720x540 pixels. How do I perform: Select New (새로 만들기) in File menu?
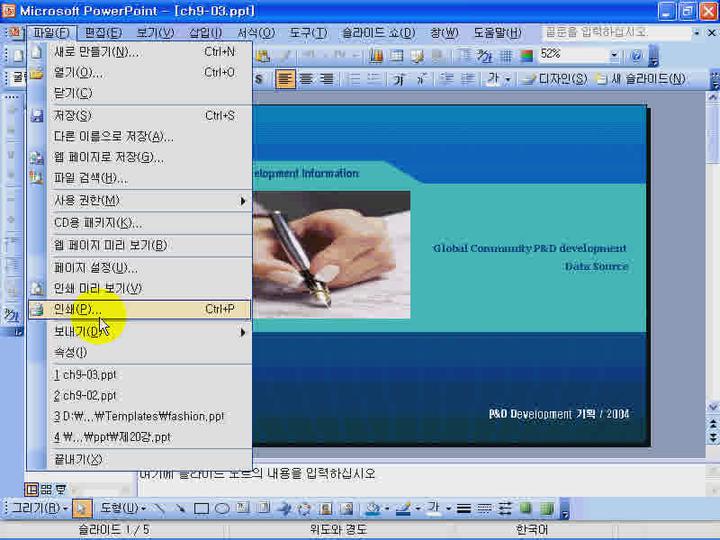(x=139, y=52)
